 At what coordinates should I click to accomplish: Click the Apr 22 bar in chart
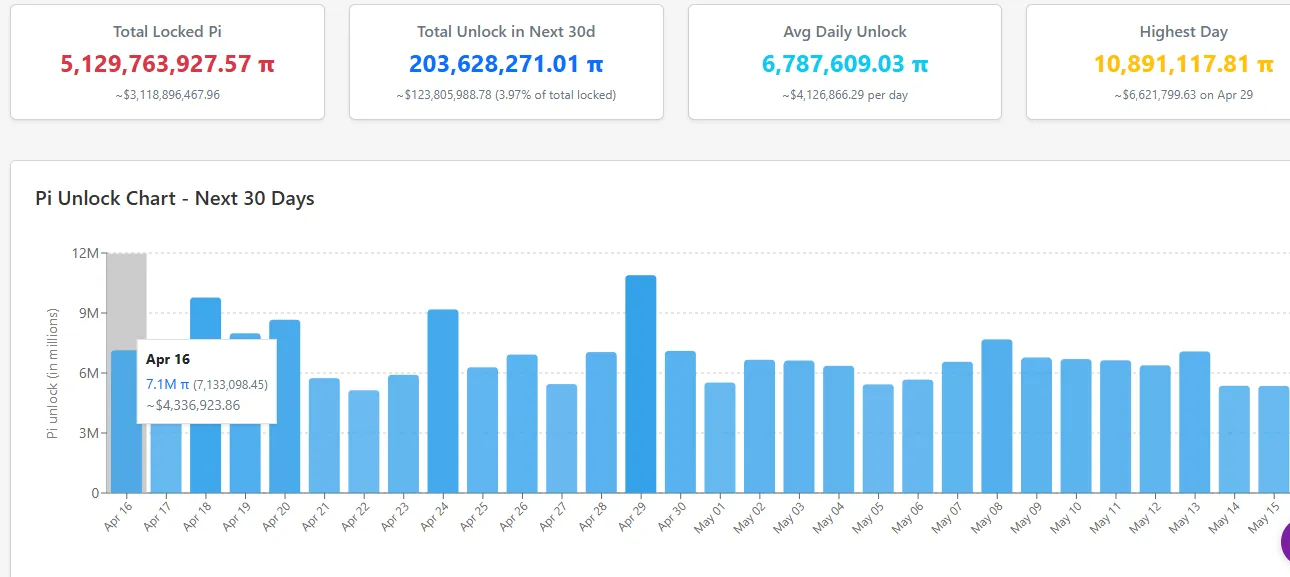(x=364, y=442)
